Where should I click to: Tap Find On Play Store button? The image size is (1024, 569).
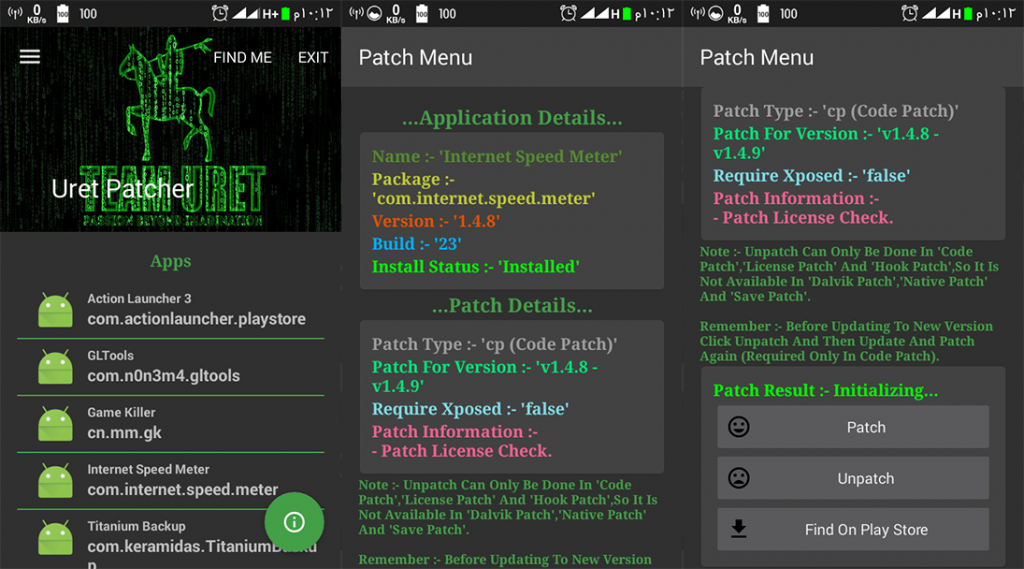[x=853, y=529]
